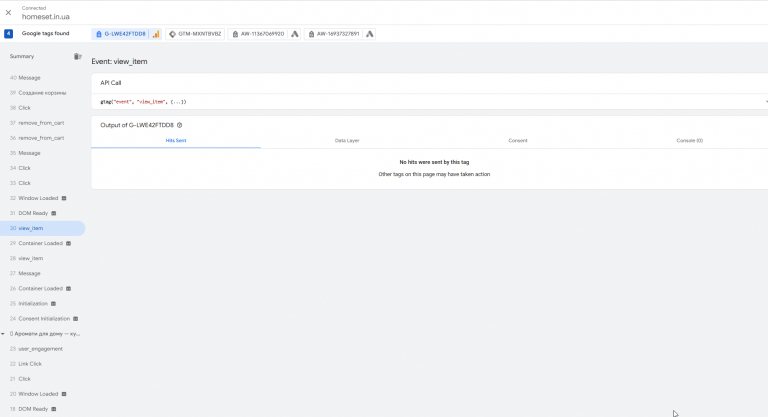Click the homeset.in.ua connected domain
This screenshot has width=768, height=417.
46,17
